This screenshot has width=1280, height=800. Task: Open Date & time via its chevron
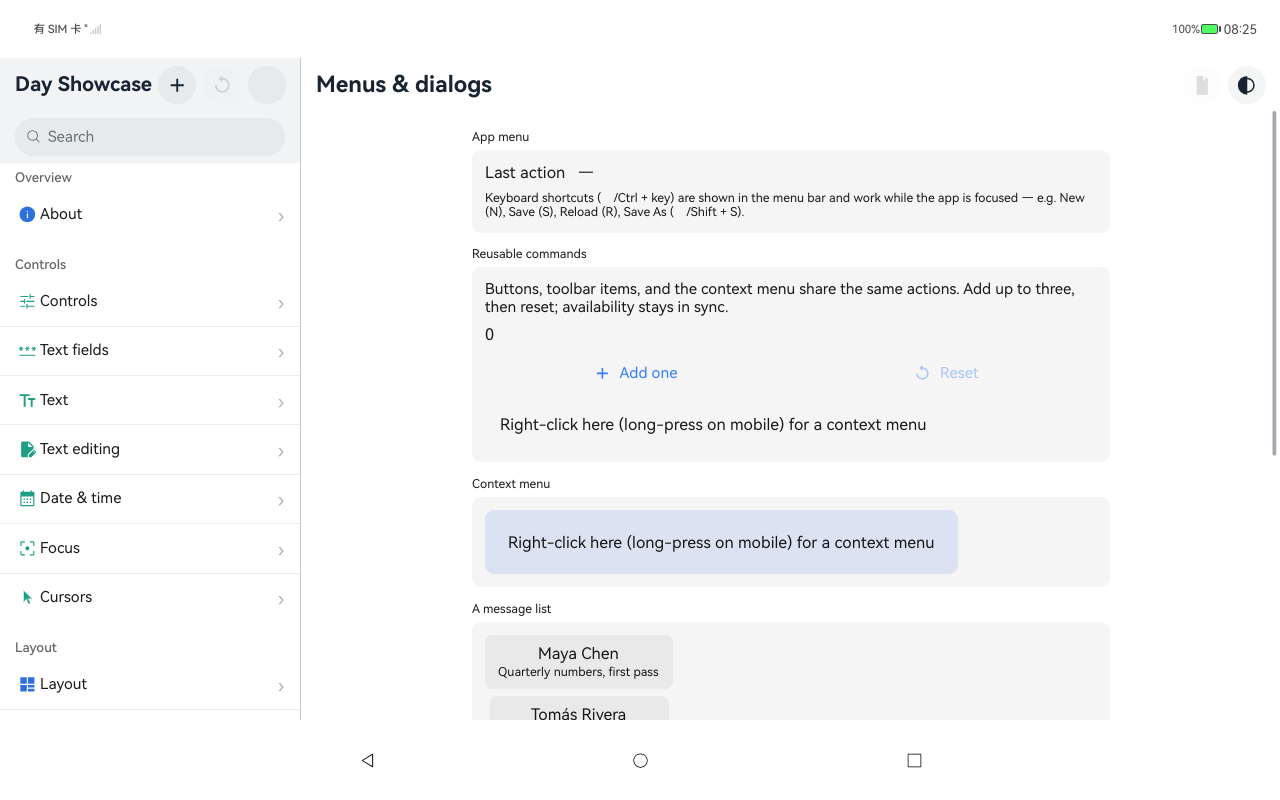pos(281,500)
